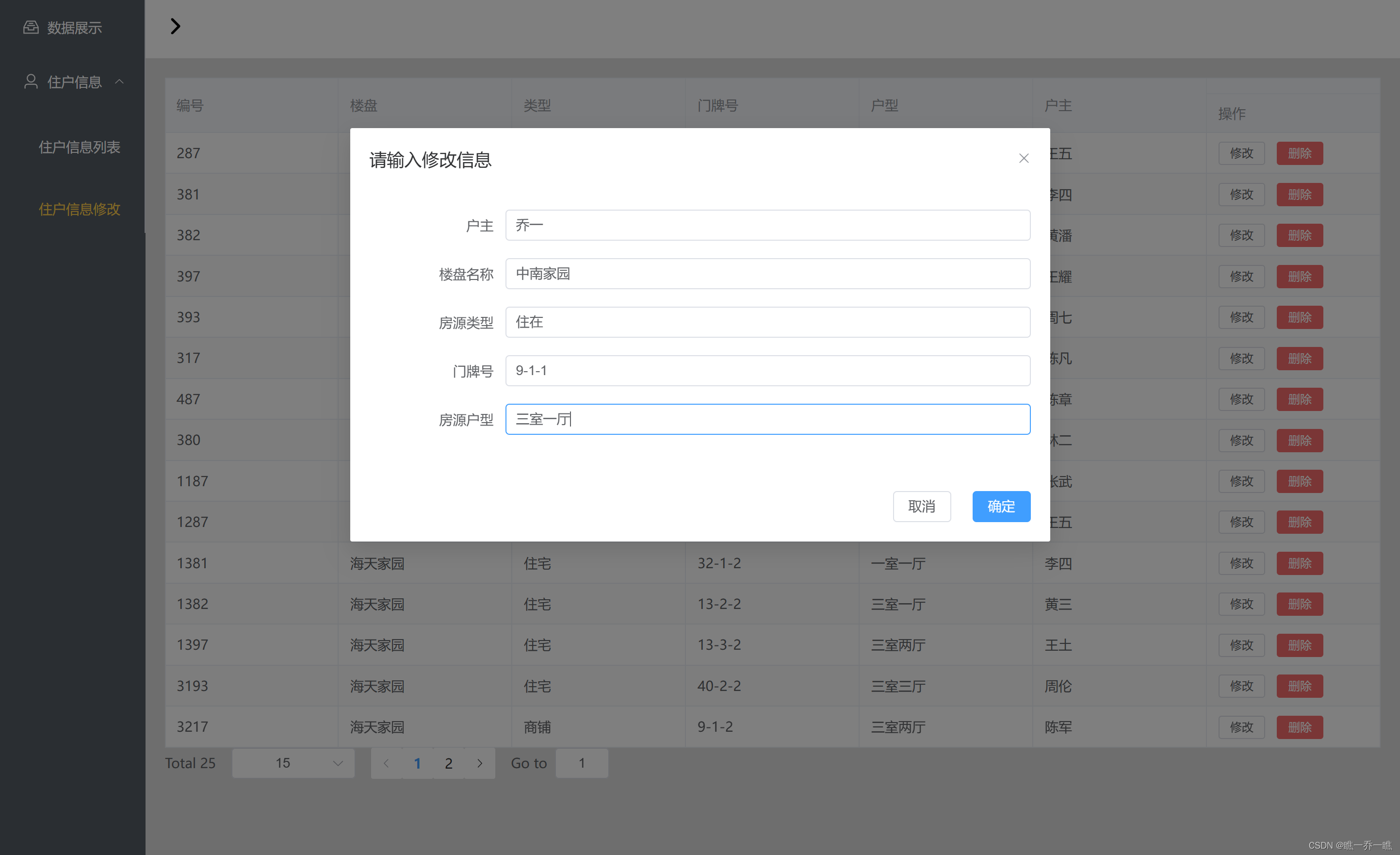Select the 海天家园 cell in row 1397
Viewport: 1400px width, 855px height.
(x=377, y=645)
